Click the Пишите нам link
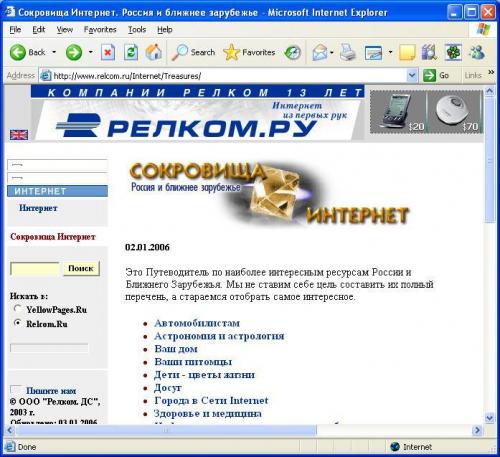This screenshot has height=457, width=500. (x=51, y=390)
